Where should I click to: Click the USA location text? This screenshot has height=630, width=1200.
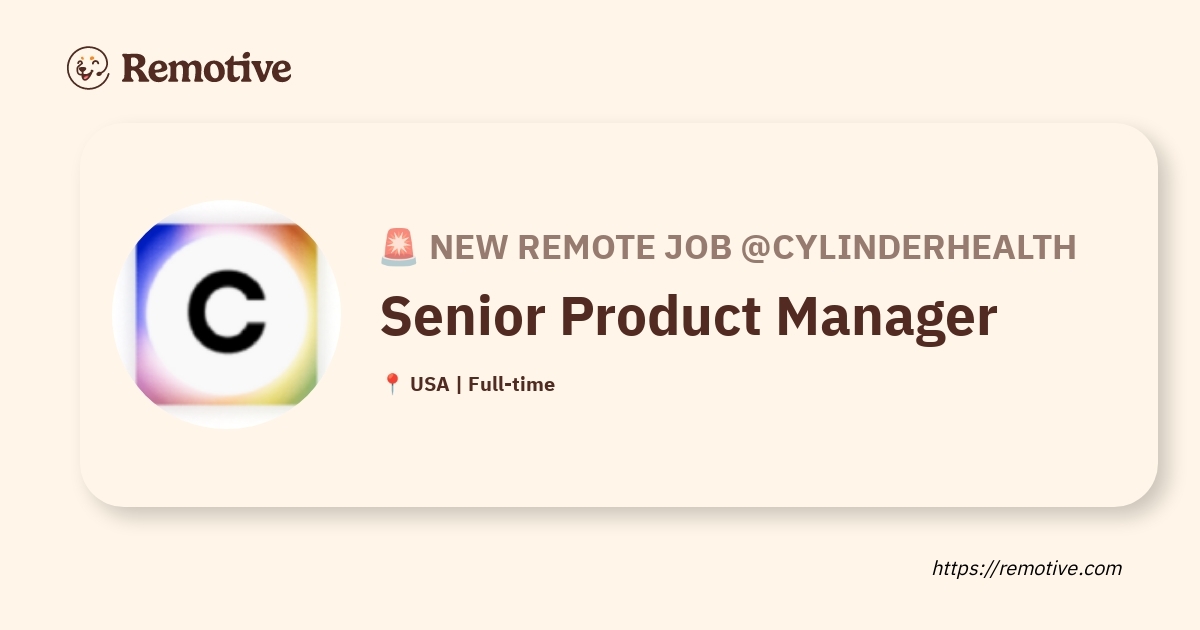click(429, 384)
